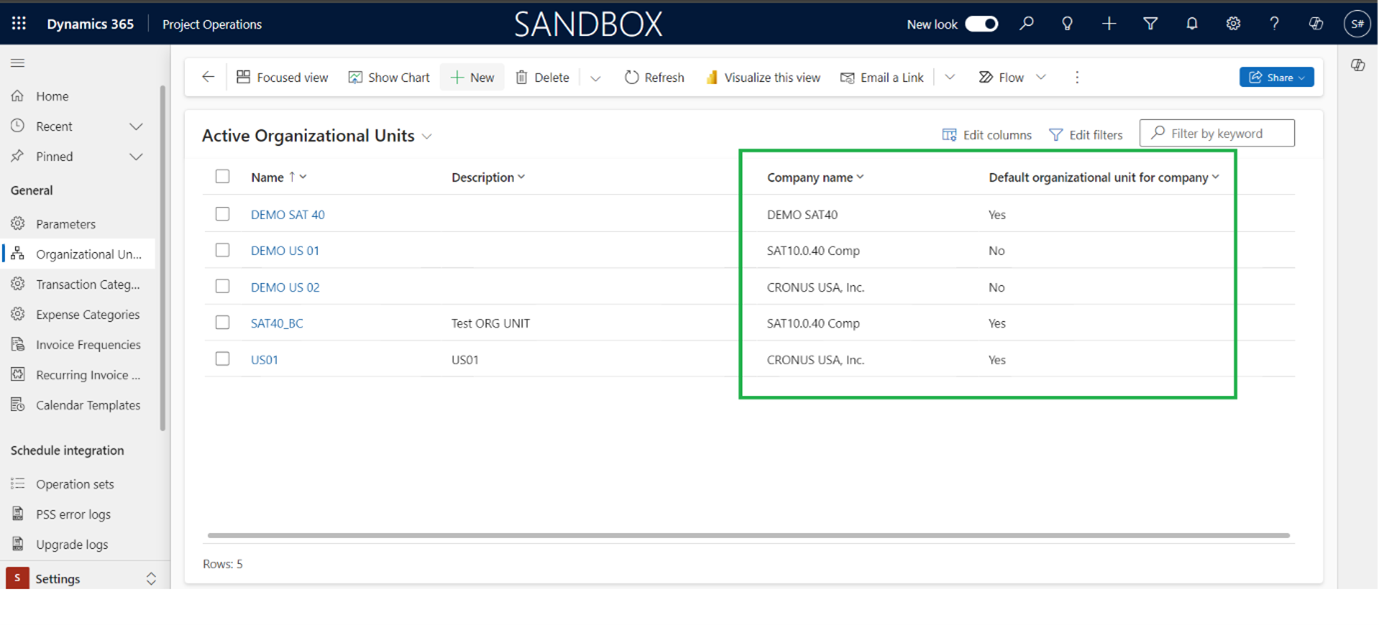Image resolution: width=1379 pixels, height=625 pixels.
Task: Open the DEMO US 02 record link
Action: [x=285, y=287]
